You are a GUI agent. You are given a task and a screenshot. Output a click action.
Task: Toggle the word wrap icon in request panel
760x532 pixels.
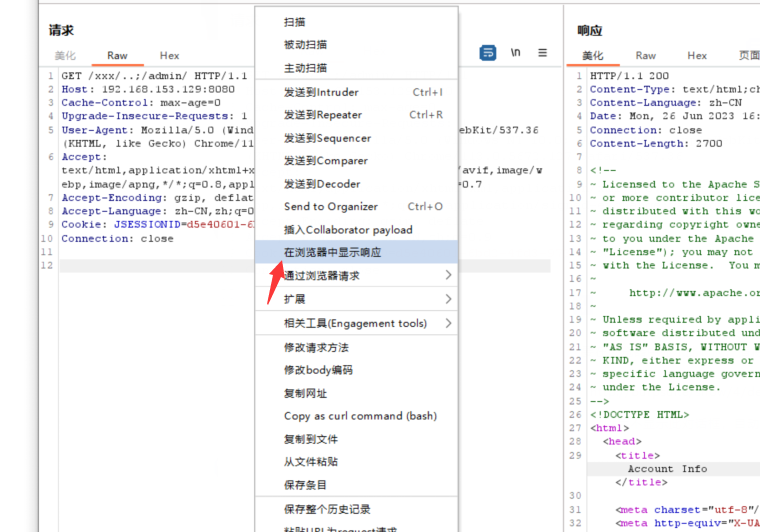coord(488,53)
